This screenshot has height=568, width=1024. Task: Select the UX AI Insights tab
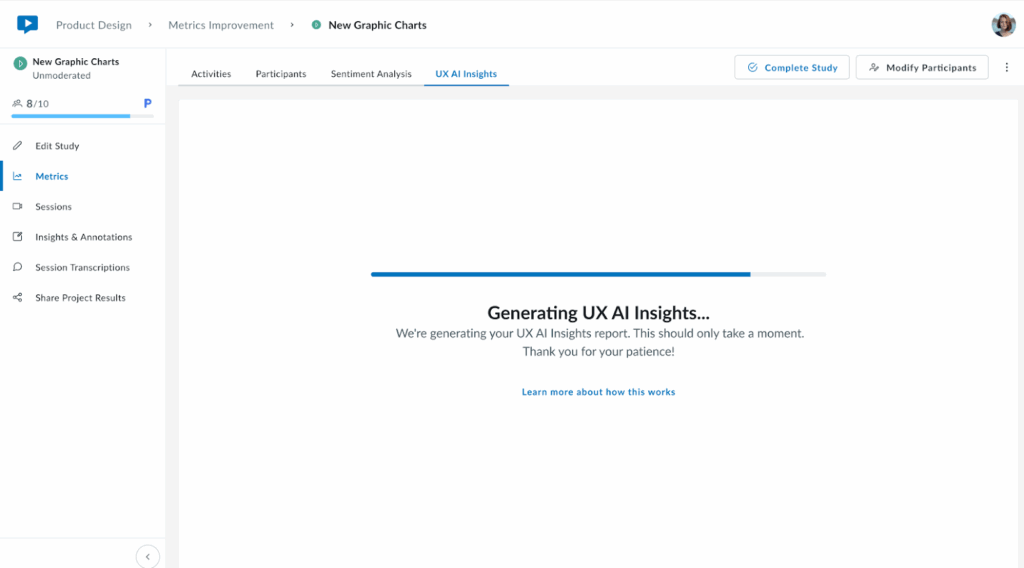point(466,74)
